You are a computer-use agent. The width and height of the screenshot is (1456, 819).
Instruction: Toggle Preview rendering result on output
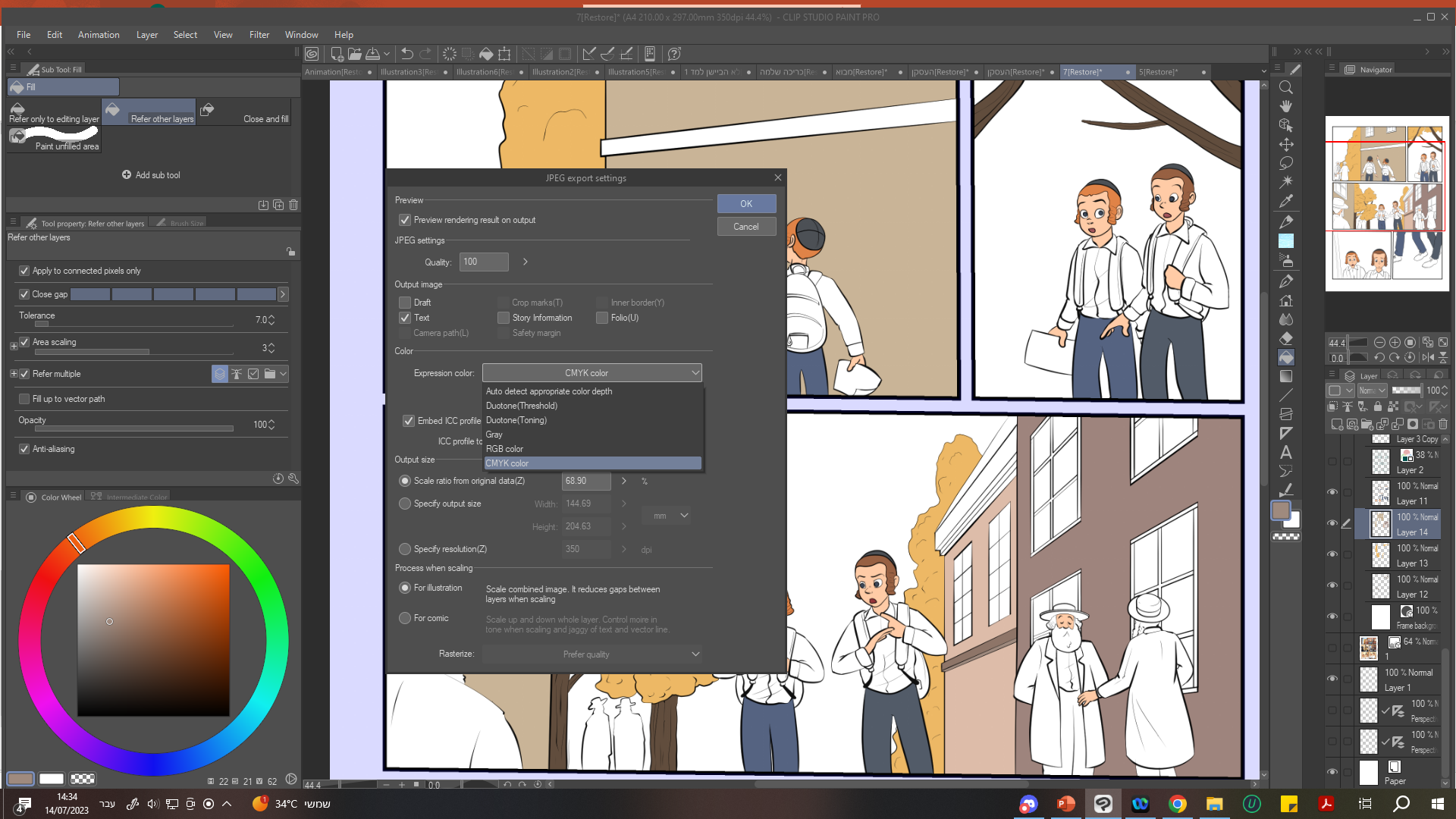point(405,220)
